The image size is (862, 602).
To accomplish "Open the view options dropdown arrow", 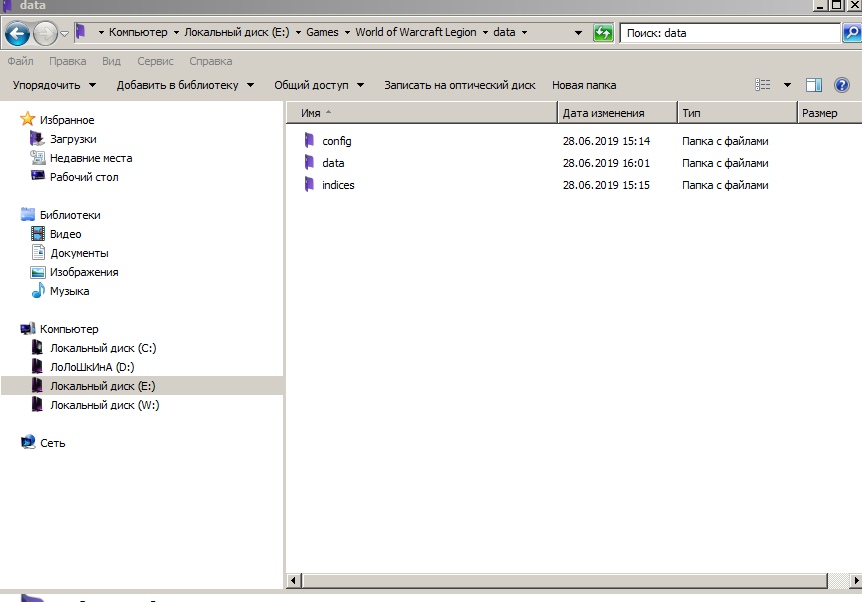I will [787, 85].
